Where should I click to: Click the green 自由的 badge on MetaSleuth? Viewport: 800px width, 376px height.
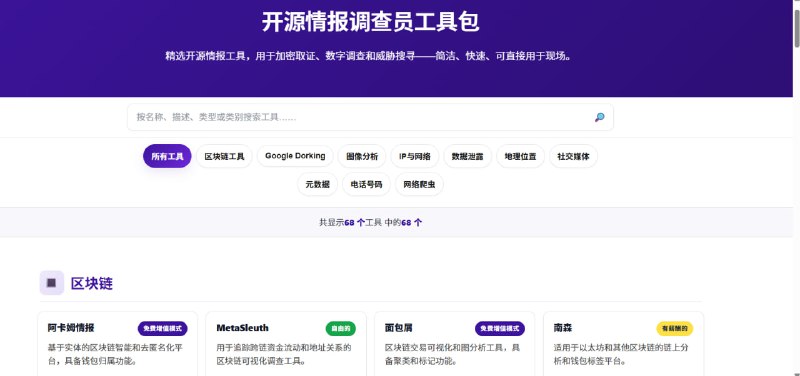click(x=341, y=329)
